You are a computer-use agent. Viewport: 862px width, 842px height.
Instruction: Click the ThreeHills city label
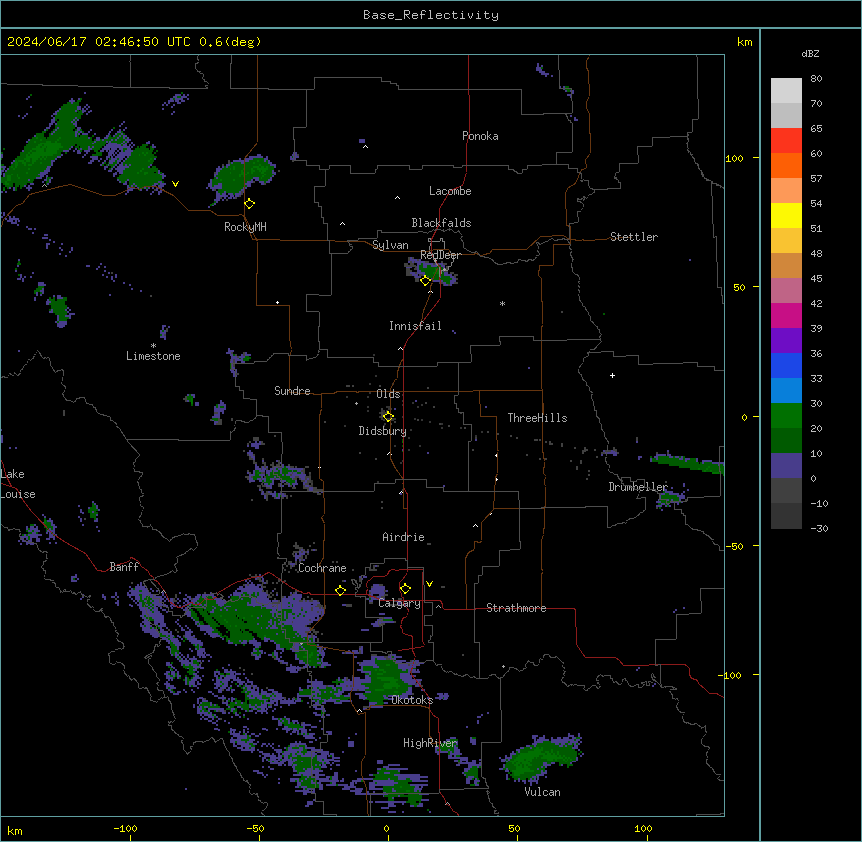coord(537,418)
